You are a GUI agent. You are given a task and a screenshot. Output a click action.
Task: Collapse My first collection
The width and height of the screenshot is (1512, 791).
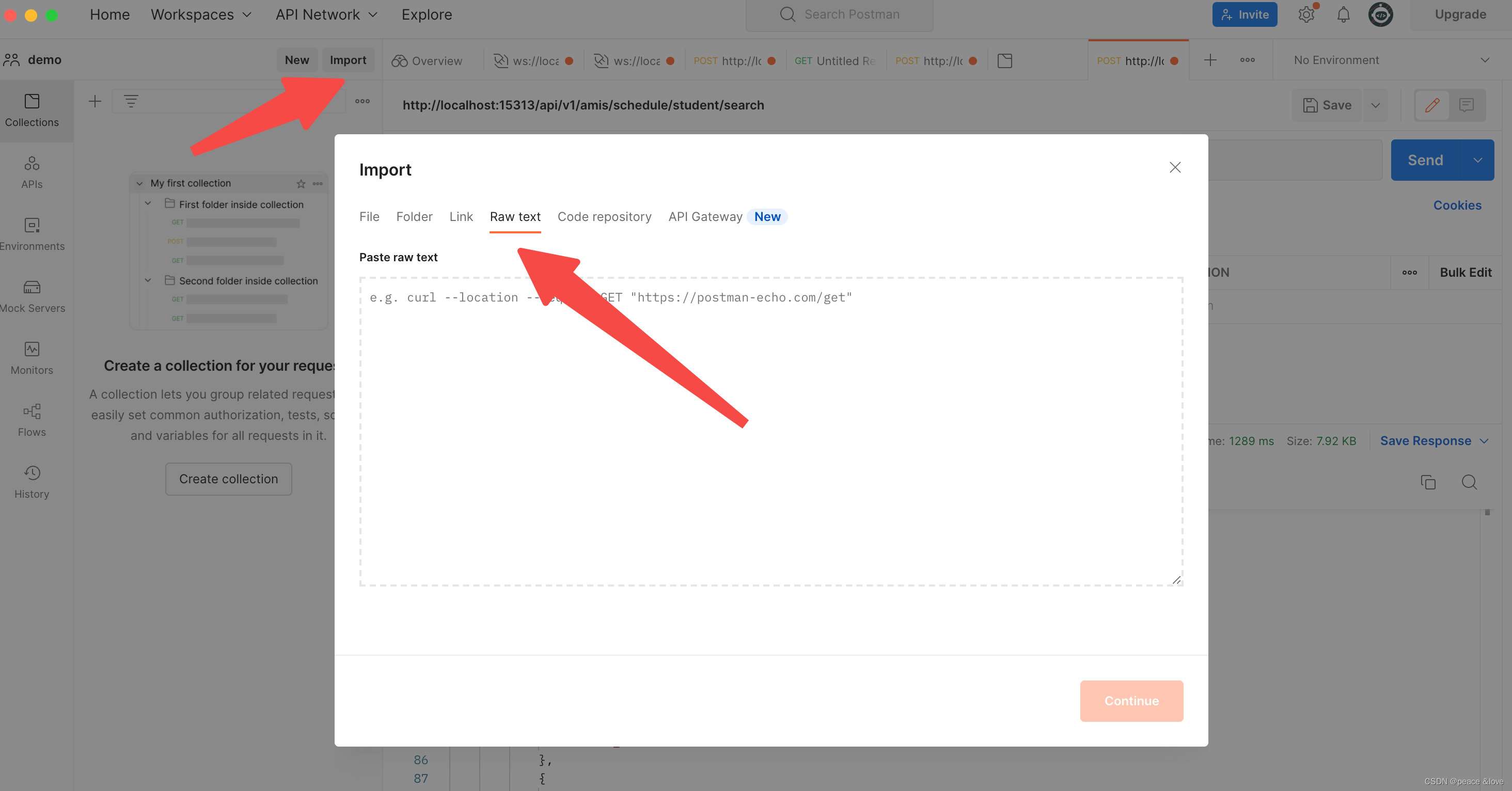tap(139, 184)
